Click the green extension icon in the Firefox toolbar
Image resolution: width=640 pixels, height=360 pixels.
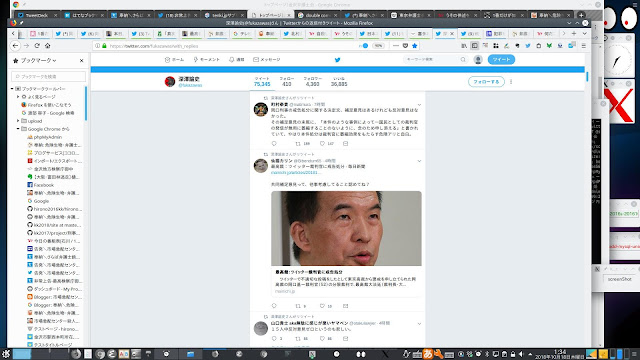coord(549,46)
